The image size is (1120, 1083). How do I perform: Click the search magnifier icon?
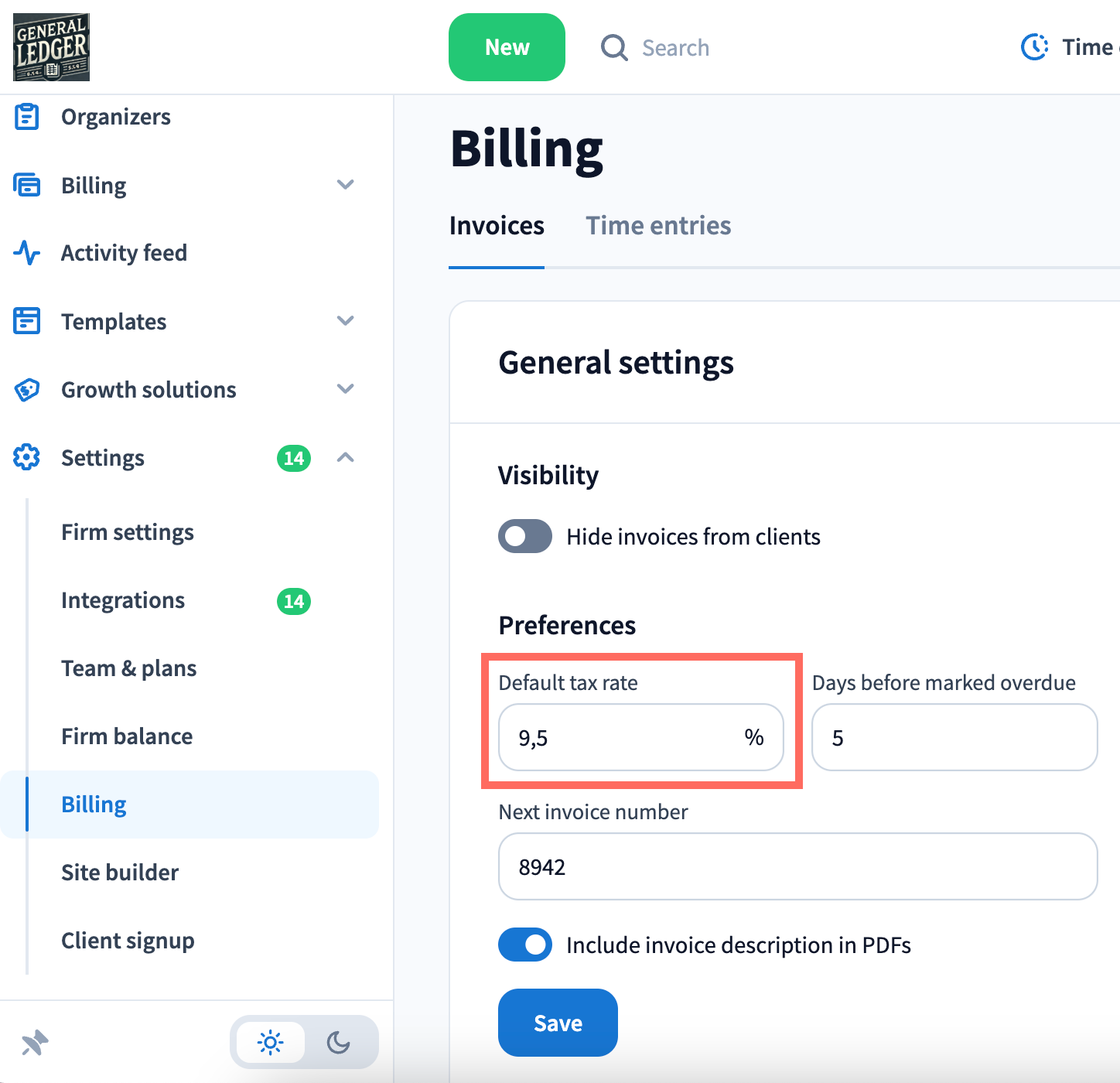pyautogui.click(x=614, y=48)
